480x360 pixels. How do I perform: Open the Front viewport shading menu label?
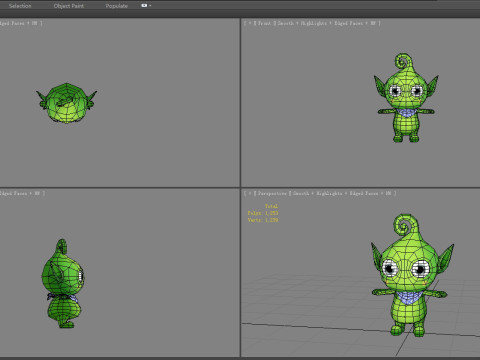click(x=327, y=23)
